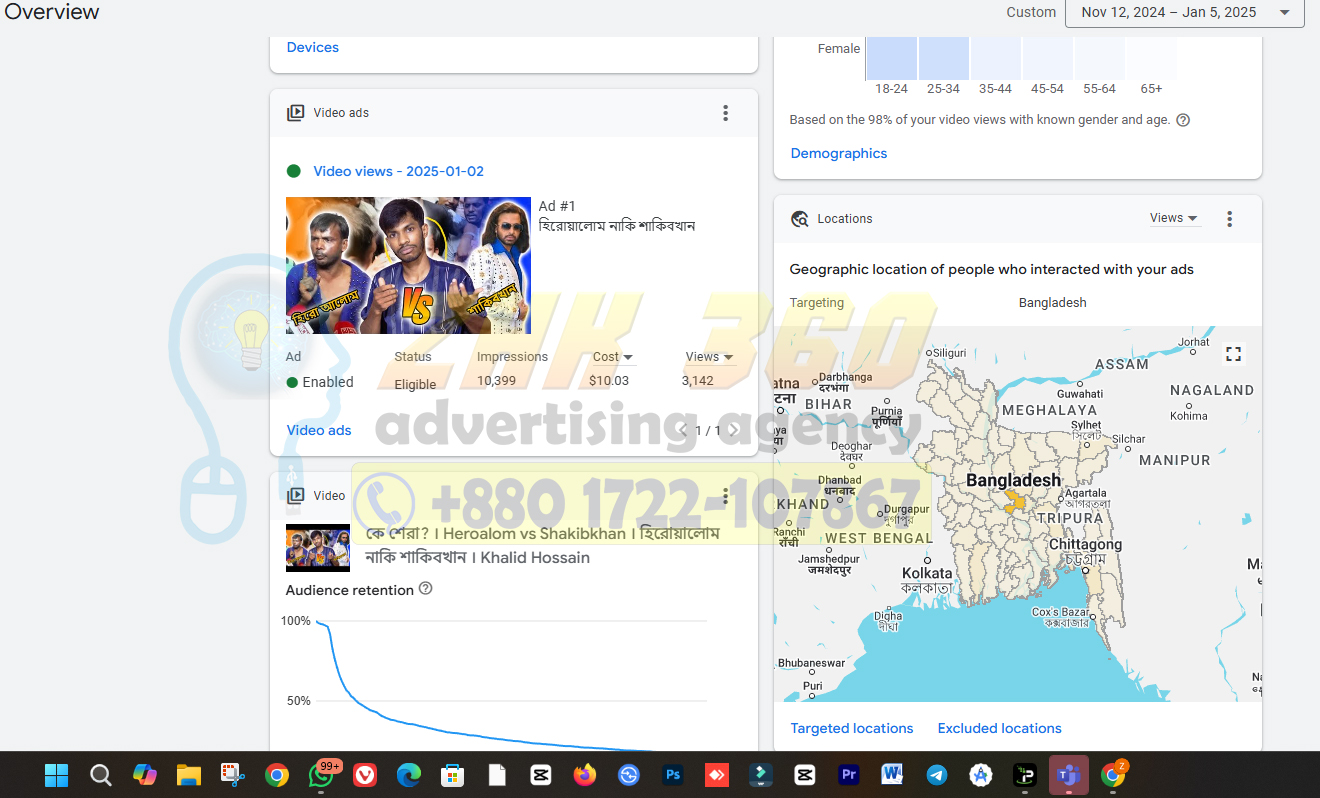Click the Impressions column header
Screen dimensions: 1320x798
[512, 357]
